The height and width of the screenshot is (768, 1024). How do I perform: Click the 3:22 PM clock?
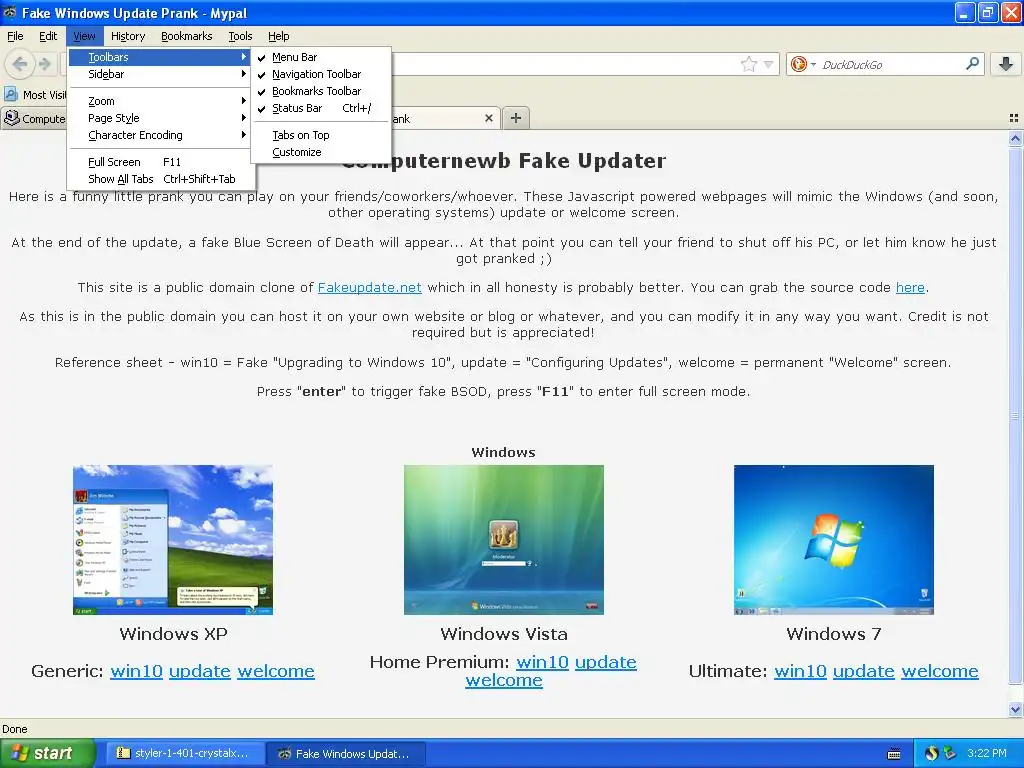point(986,753)
